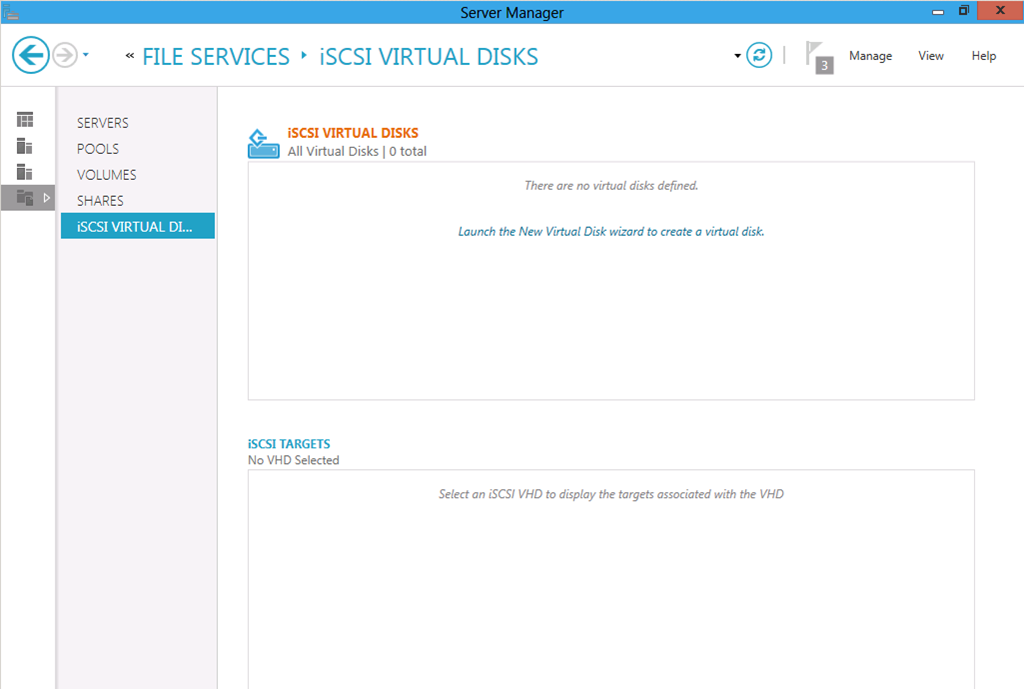Click the forward navigation arrow

tap(65, 55)
